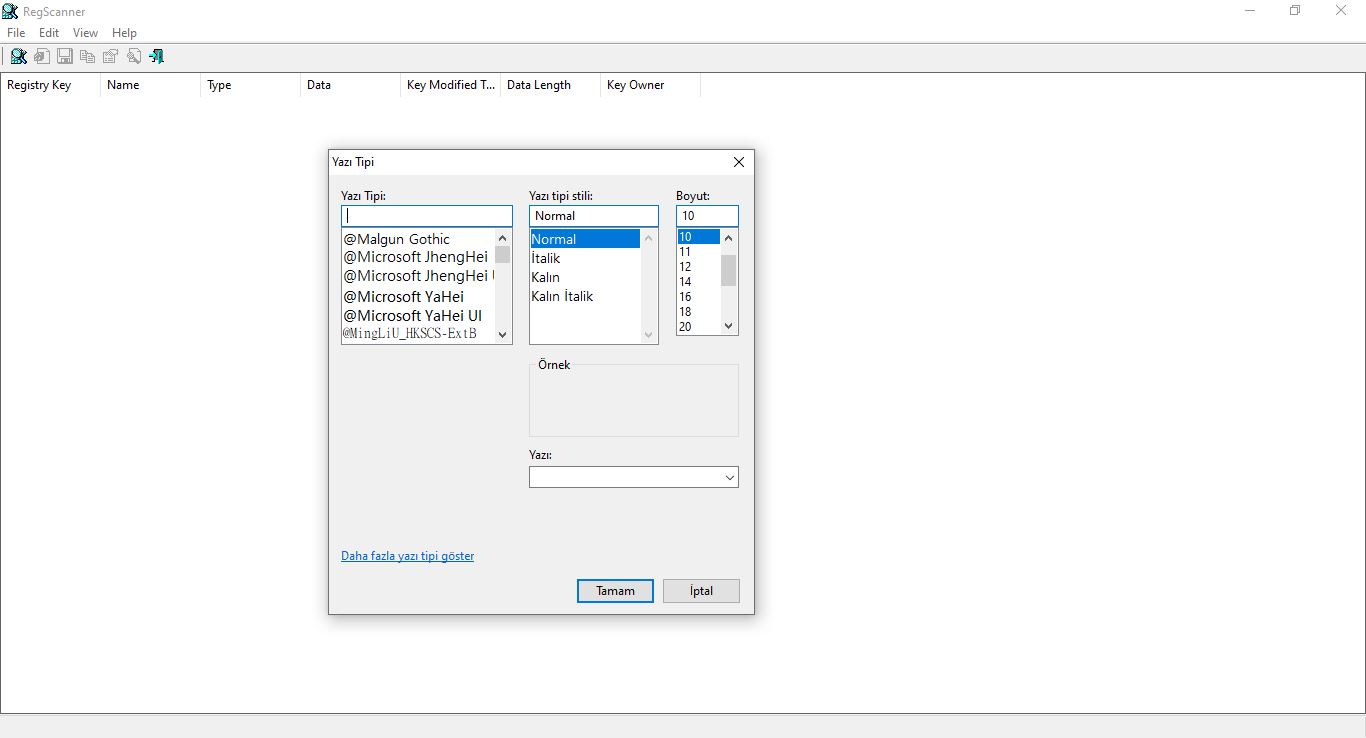Click the copy selected items icon

pyautogui.click(x=88, y=56)
